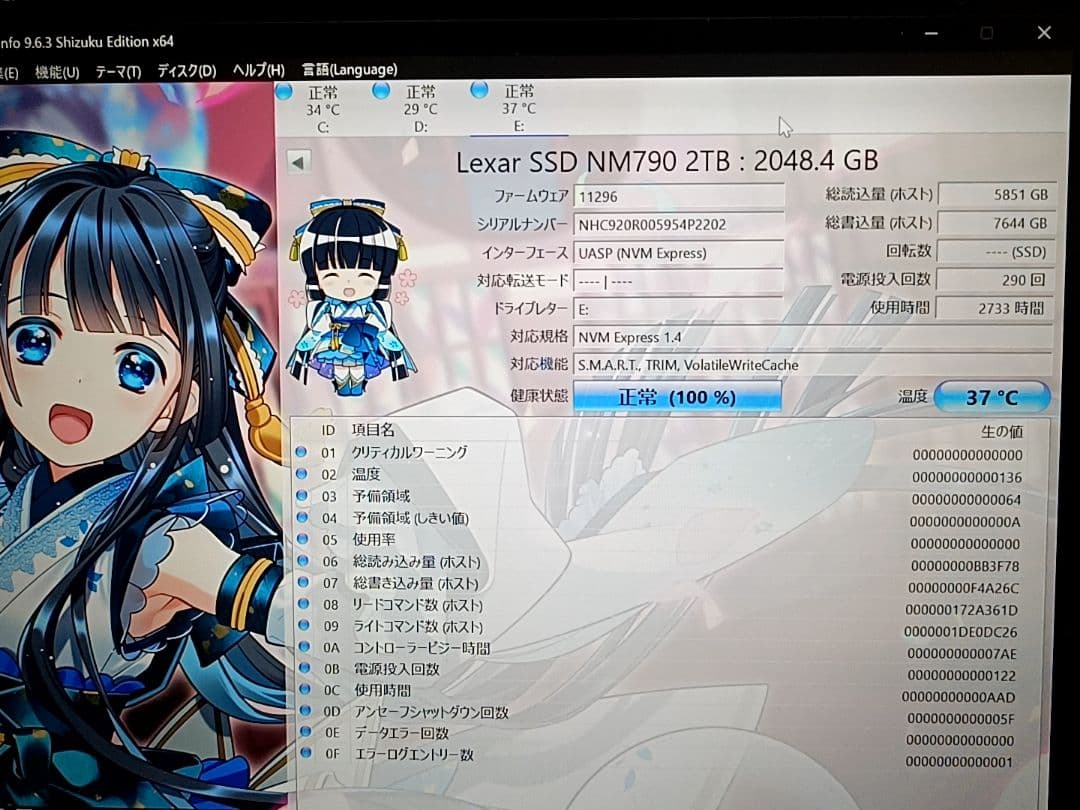Click status dot for row 03 予備領域
Screen dimensions: 1080x810
pos(302,495)
